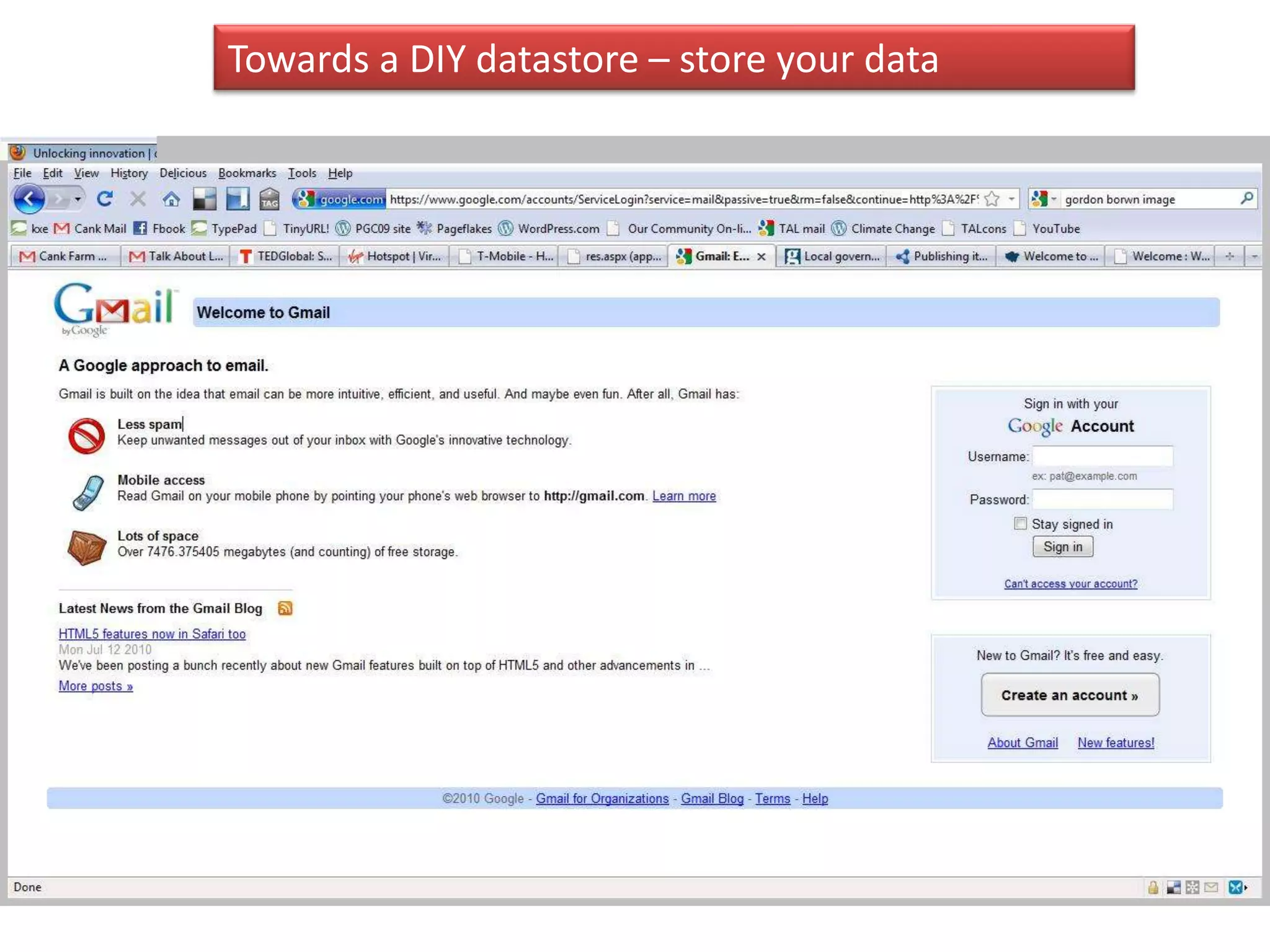1270x952 pixels.
Task: Open the list all tabs dropdown
Action: coord(1254,256)
